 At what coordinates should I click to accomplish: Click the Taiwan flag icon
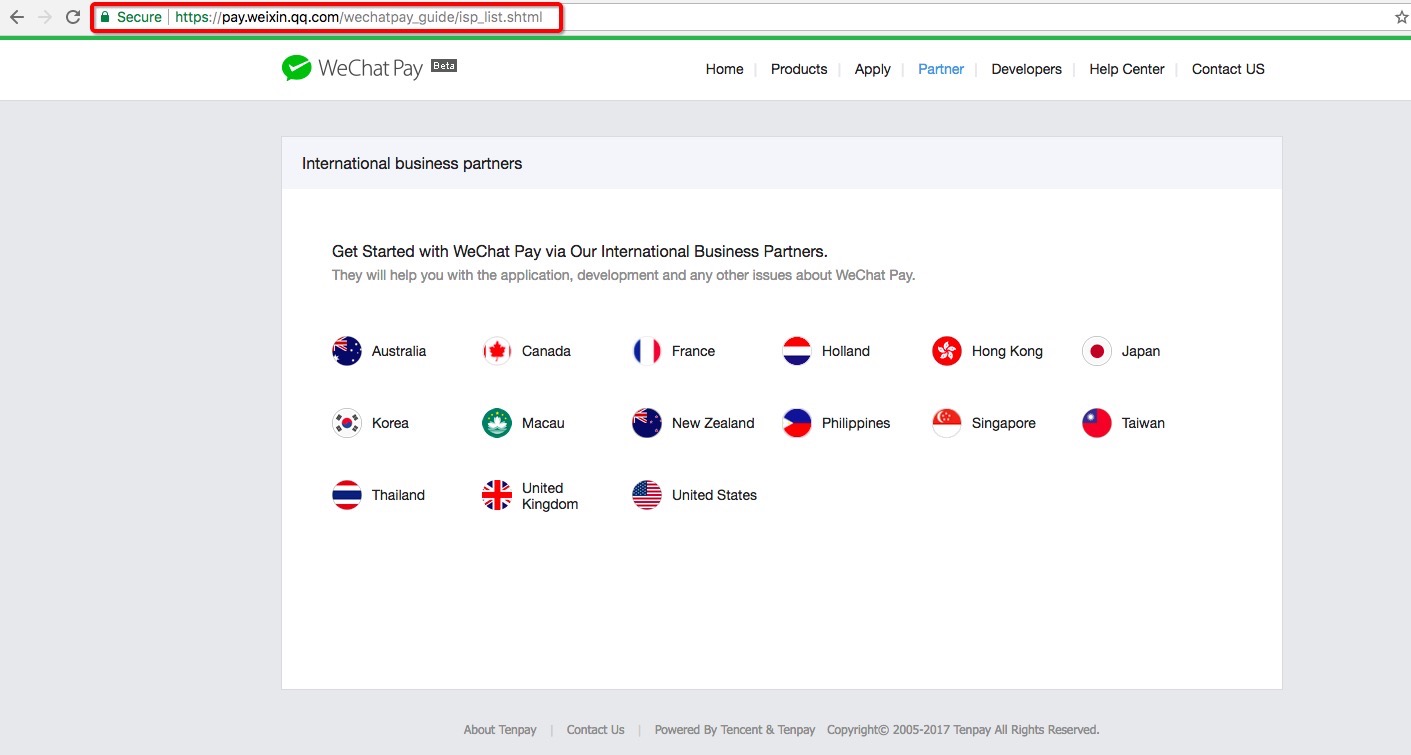pyautogui.click(x=1097, y=423)
